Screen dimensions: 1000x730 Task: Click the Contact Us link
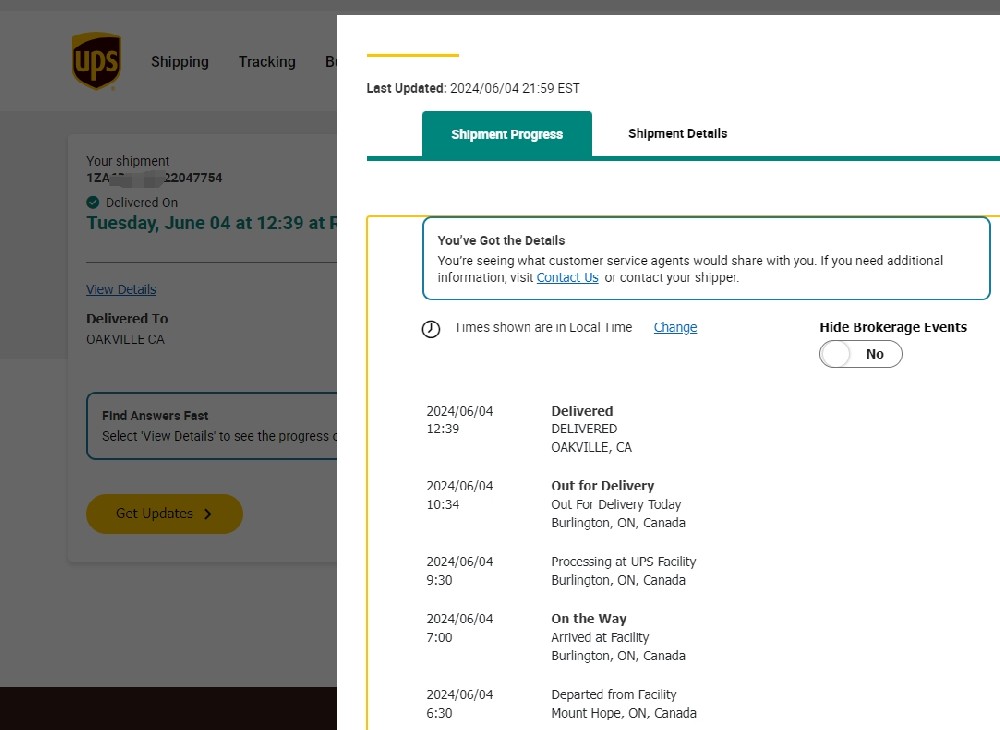568,277
